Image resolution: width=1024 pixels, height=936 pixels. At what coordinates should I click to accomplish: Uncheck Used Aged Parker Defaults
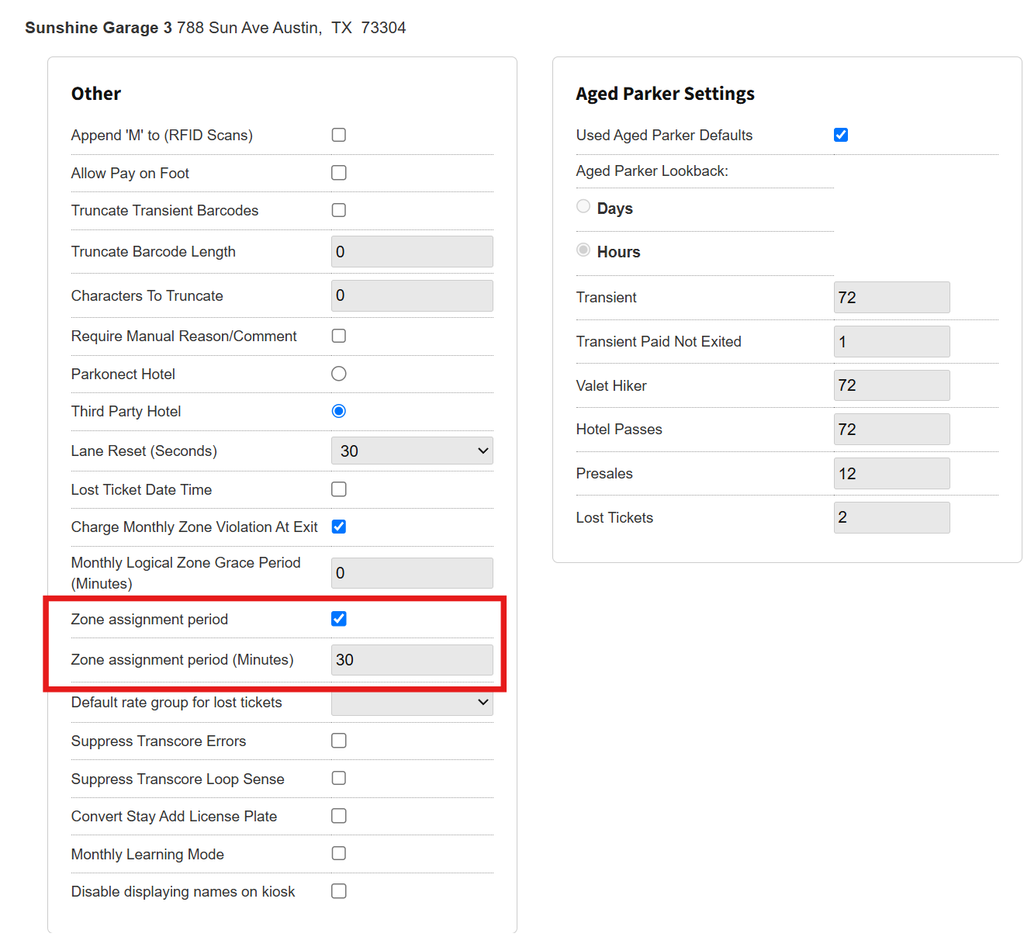840,135
